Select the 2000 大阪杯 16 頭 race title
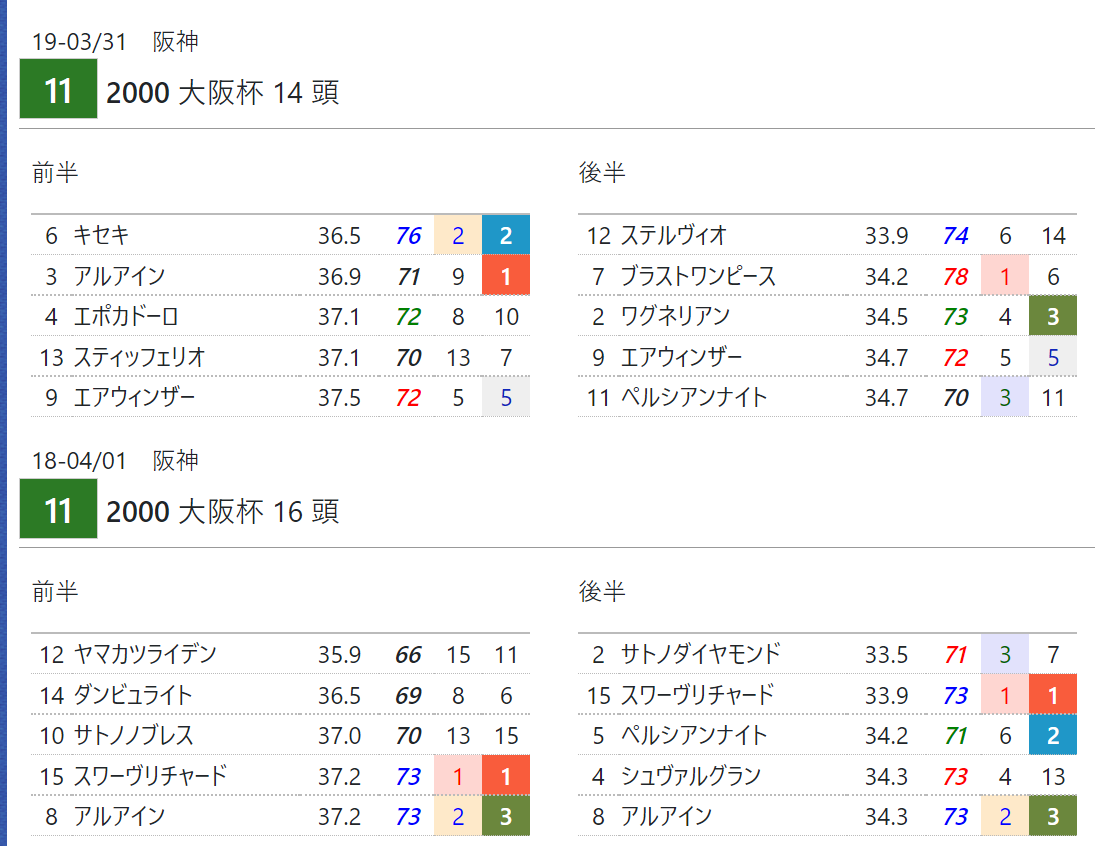The width and height of the screenshot is (1095, 846). coord(223,511)
